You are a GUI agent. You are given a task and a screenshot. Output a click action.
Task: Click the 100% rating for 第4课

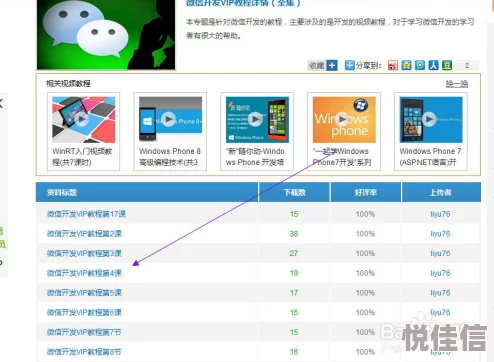pos(365,273)
